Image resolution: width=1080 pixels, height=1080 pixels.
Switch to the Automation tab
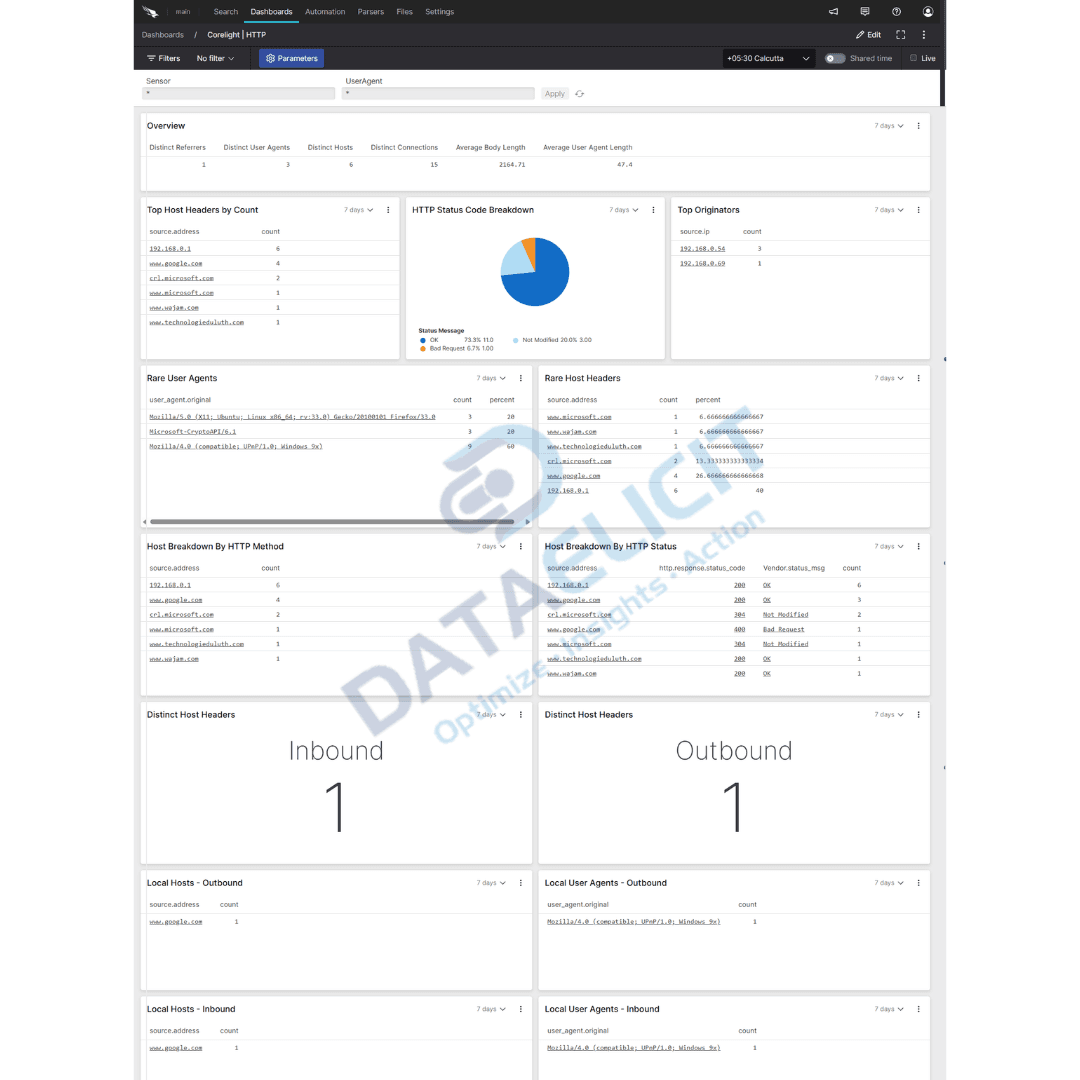click(x=325, y=11)
